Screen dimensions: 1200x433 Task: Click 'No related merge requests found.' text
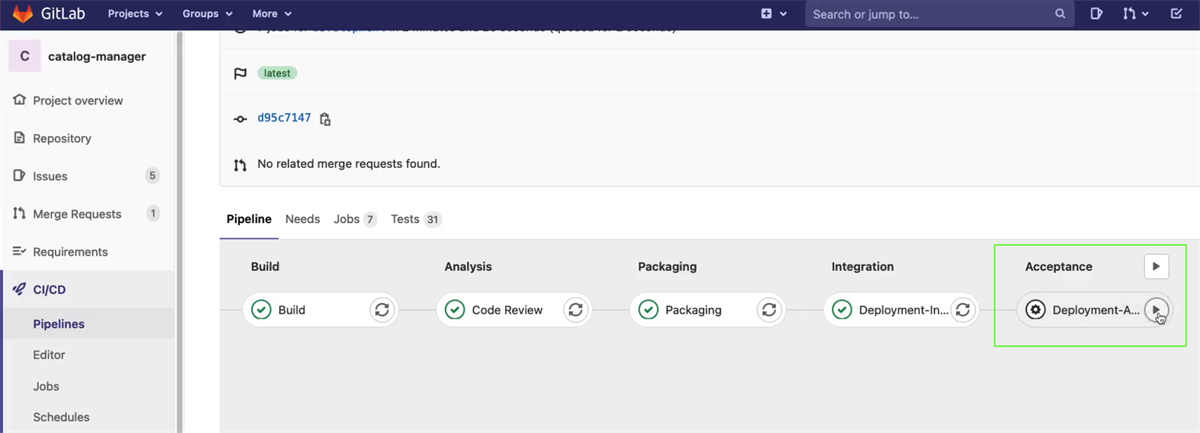349,163
